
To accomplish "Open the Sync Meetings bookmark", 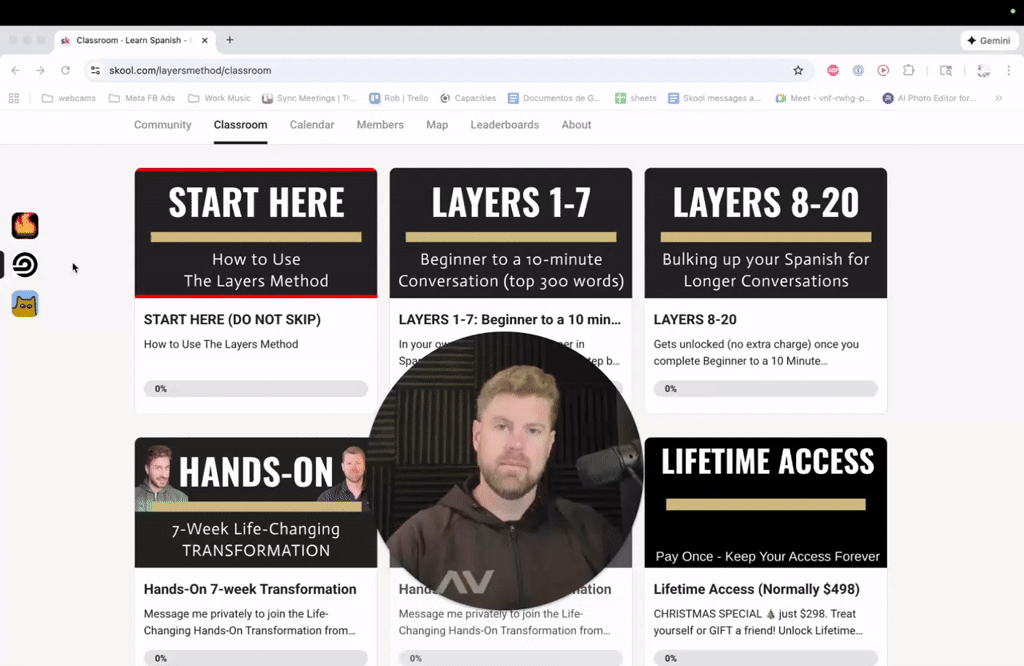I will point(309,98).
